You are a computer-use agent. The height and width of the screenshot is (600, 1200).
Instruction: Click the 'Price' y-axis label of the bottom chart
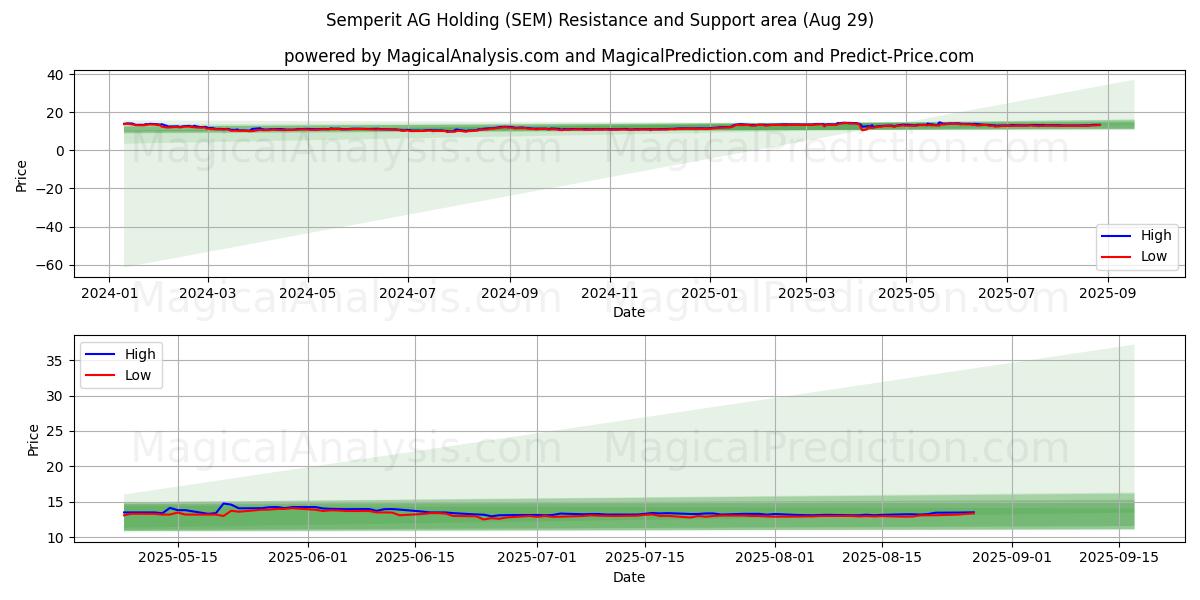click(33, 440)
